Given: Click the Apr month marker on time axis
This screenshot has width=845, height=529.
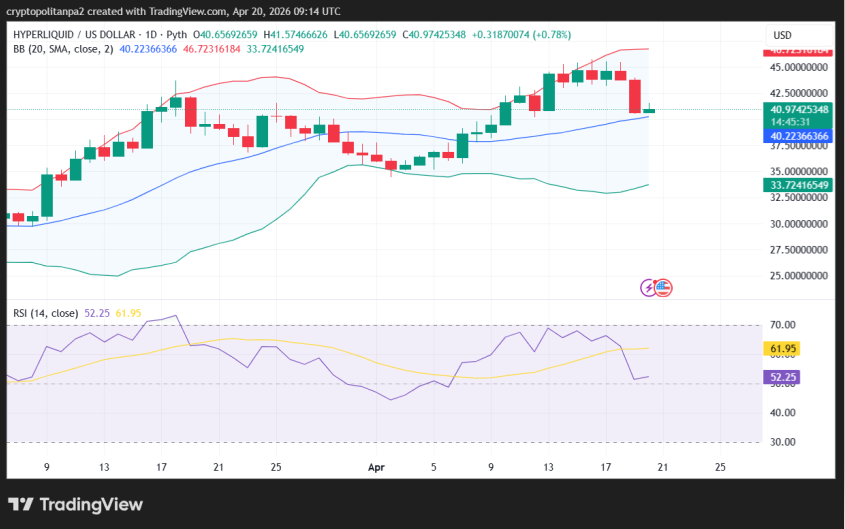Looking at the screenshot, I should coord(376,466).
